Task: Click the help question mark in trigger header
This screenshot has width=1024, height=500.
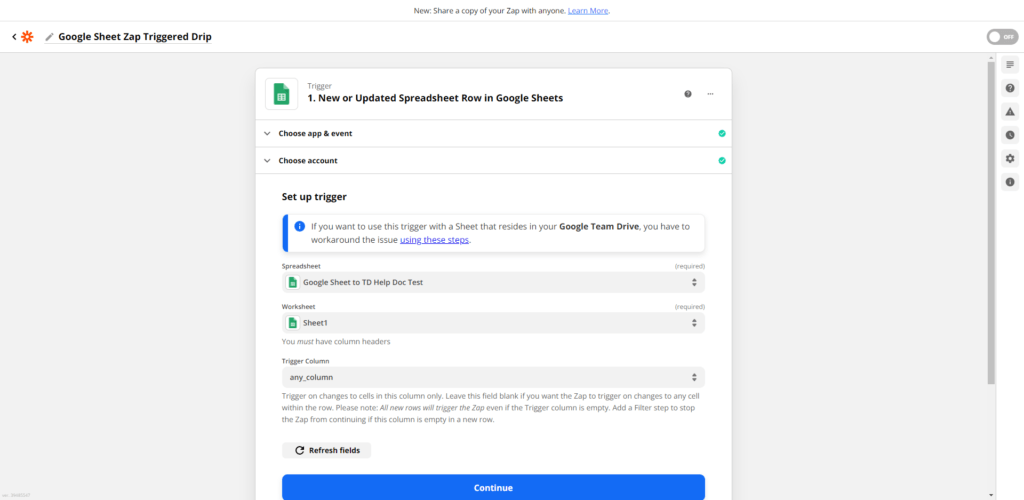Action: (688, 94)
